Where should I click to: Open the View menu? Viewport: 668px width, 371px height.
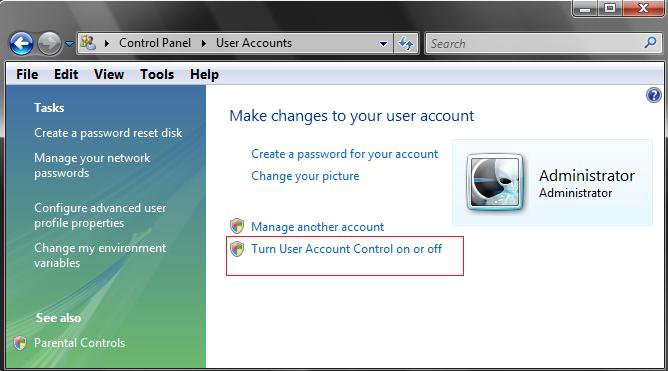[109, 75]
